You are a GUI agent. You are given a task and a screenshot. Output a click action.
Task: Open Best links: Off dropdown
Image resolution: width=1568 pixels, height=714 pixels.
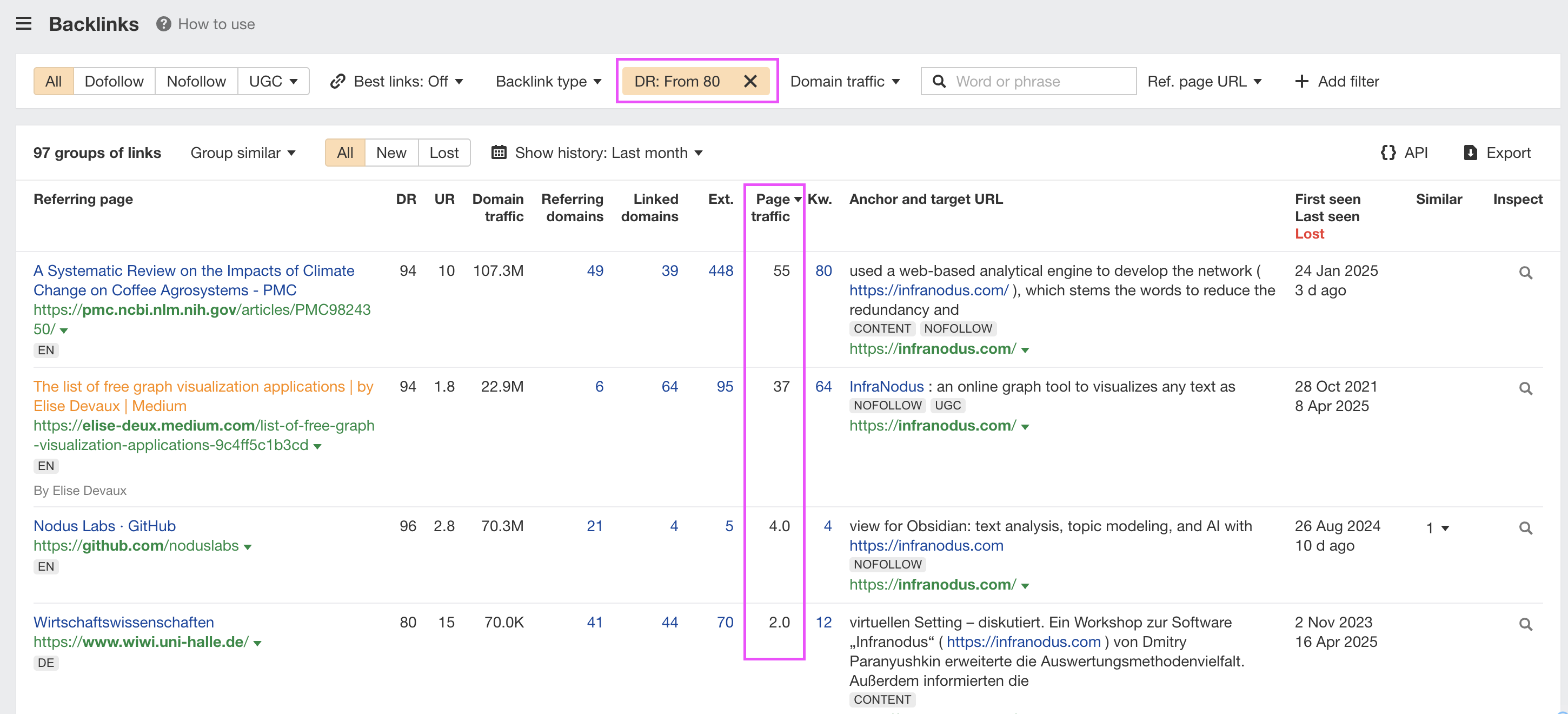396,81
